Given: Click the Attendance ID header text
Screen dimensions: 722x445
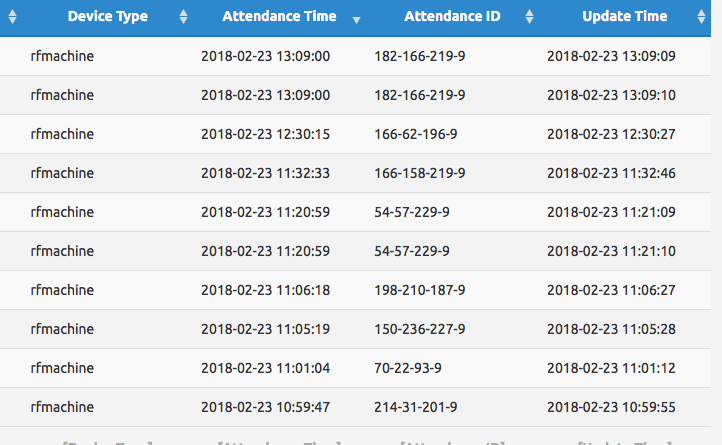Looking at the screenshot, I should [x=452, y=17].
